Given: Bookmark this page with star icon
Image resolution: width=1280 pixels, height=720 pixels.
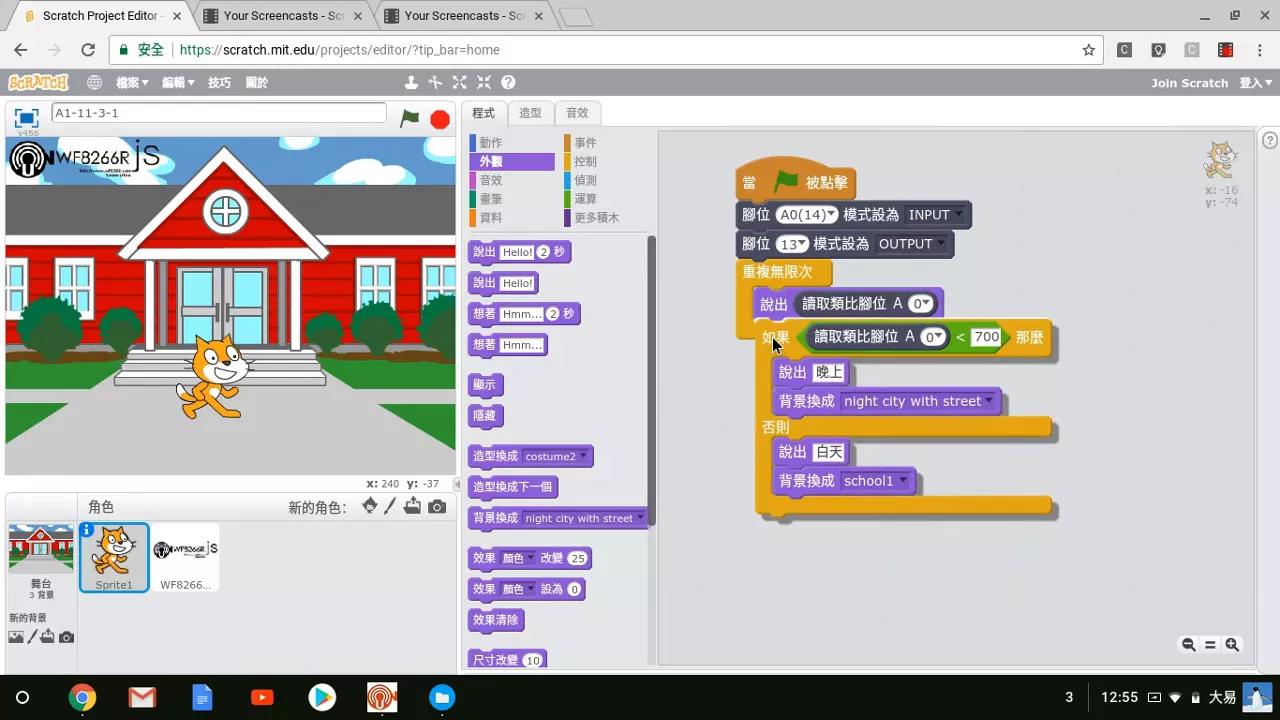Looking at the screenshot, I should [1089, 50].
